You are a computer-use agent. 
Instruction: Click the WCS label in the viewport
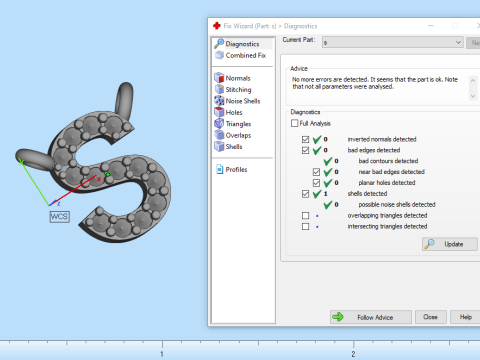click(59, 217)
